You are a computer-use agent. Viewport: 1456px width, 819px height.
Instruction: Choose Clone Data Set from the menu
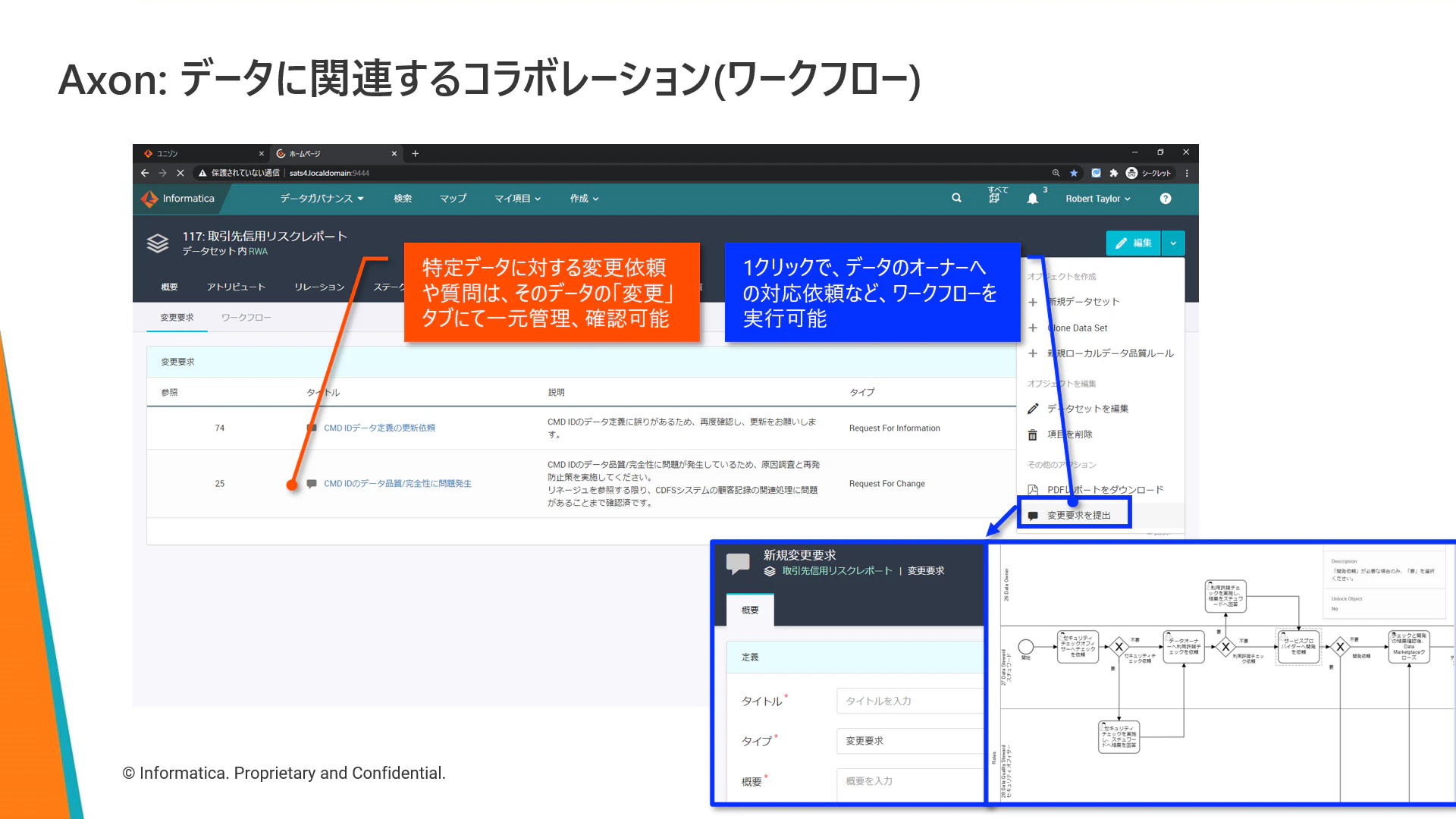[x=1077, y=328]
